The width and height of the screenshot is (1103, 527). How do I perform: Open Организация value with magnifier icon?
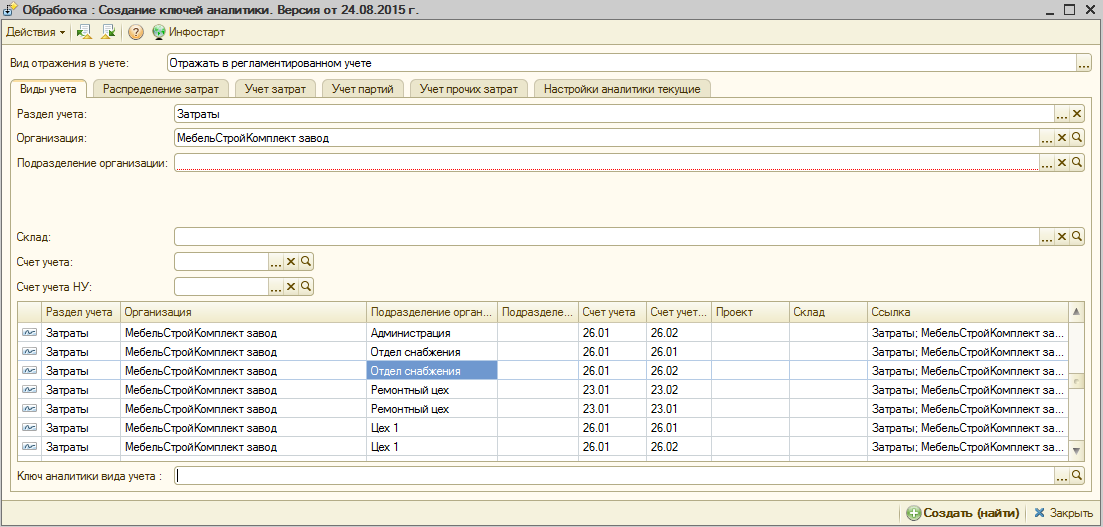pyautogui.click(x=1077, y=138)
